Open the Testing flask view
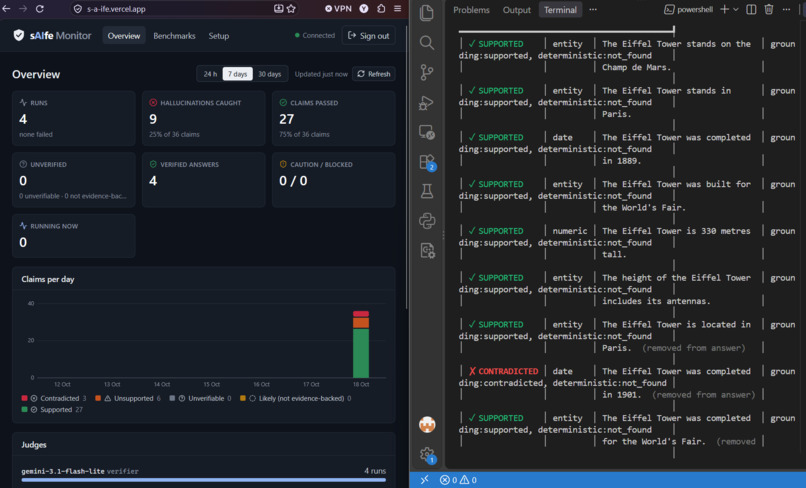The width and height of the screenshot is (806, 488). 427,191
